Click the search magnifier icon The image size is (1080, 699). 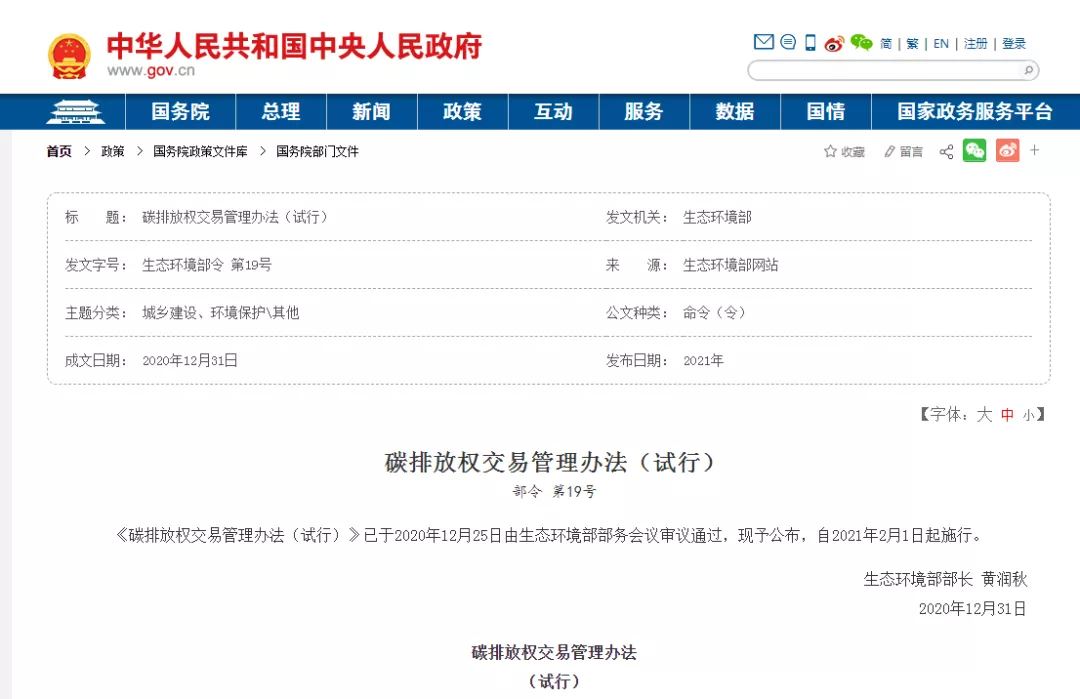pyautogui.click(x=1028, y=71)
